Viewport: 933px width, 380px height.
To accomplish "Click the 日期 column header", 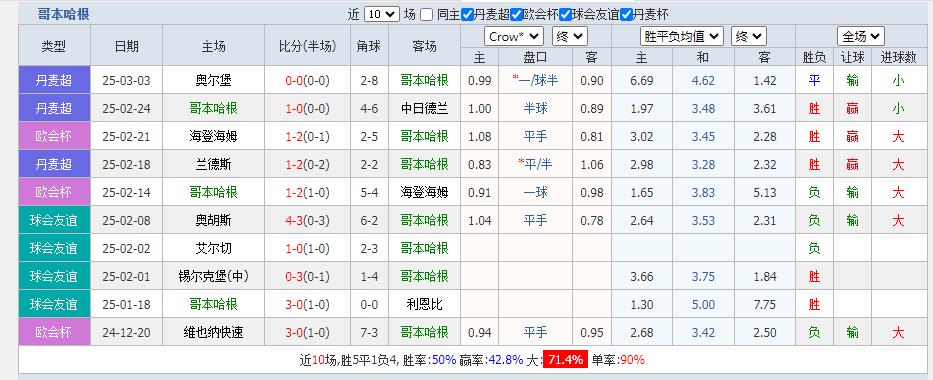I will tap(126, 46).
